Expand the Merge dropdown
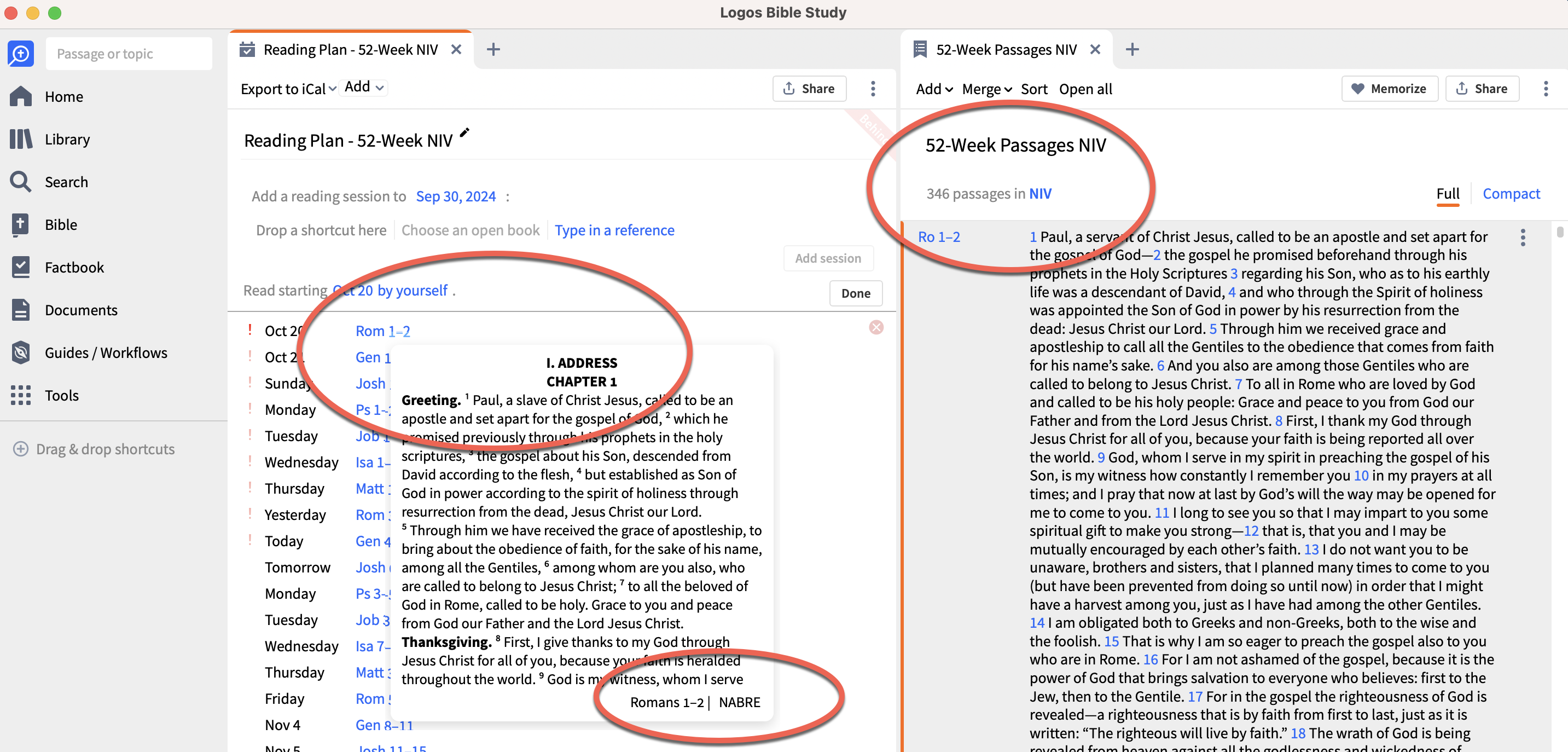The image size is (1568, 752). coord(986,89)
